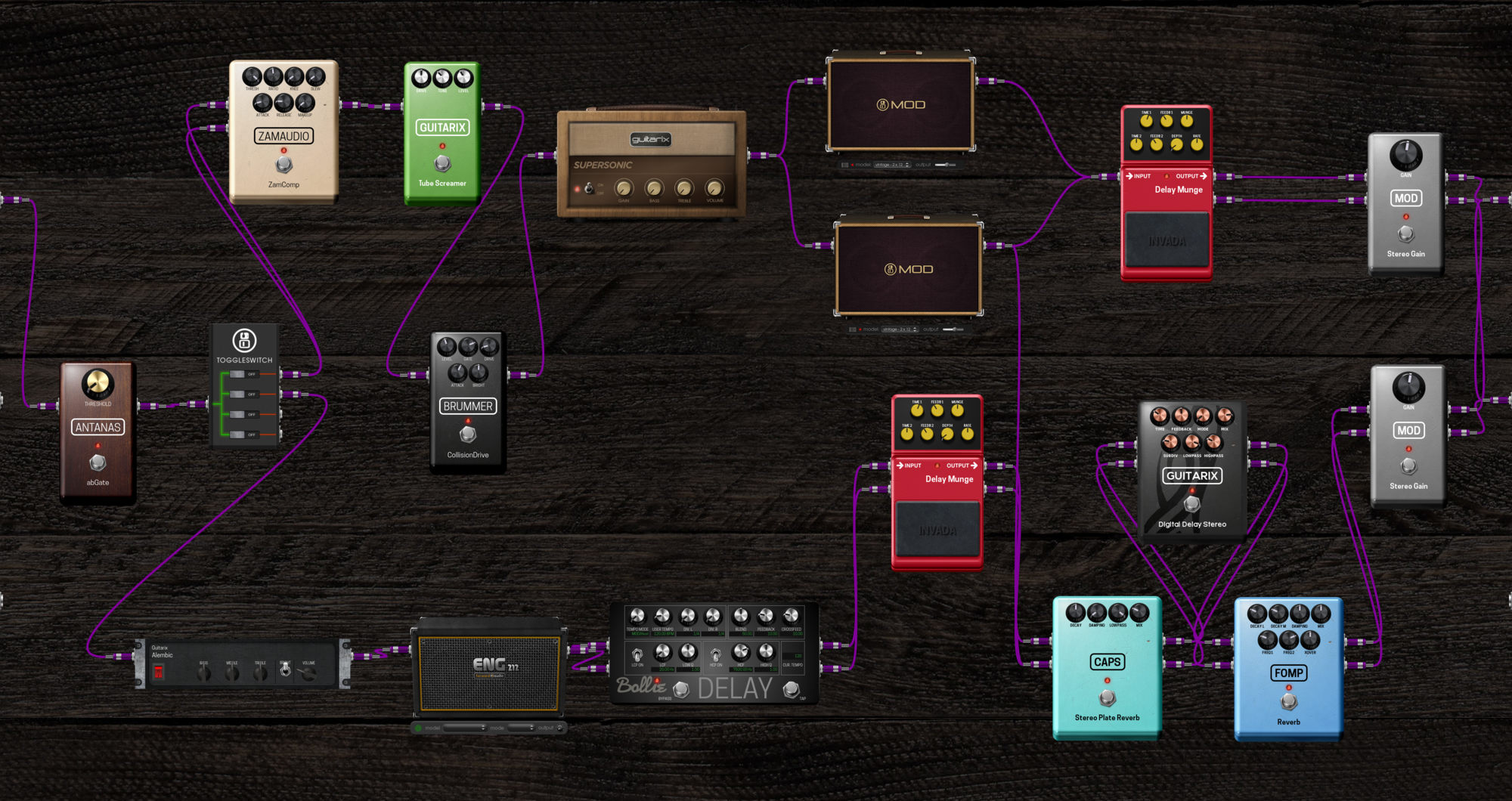Click the Bollie Delay Feedback knob
Viewport: 1512px width, 801px height.
tap(766, 616)
